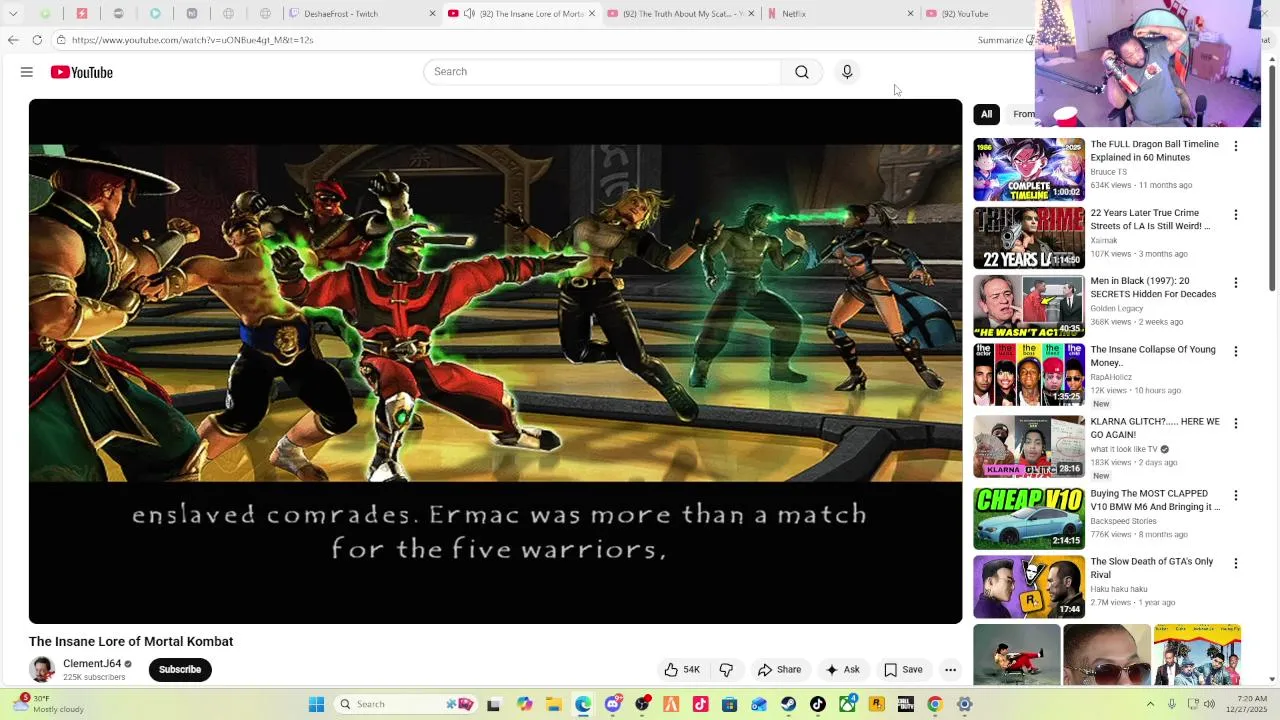Click the YouTube logo to go home

point(82,72)
